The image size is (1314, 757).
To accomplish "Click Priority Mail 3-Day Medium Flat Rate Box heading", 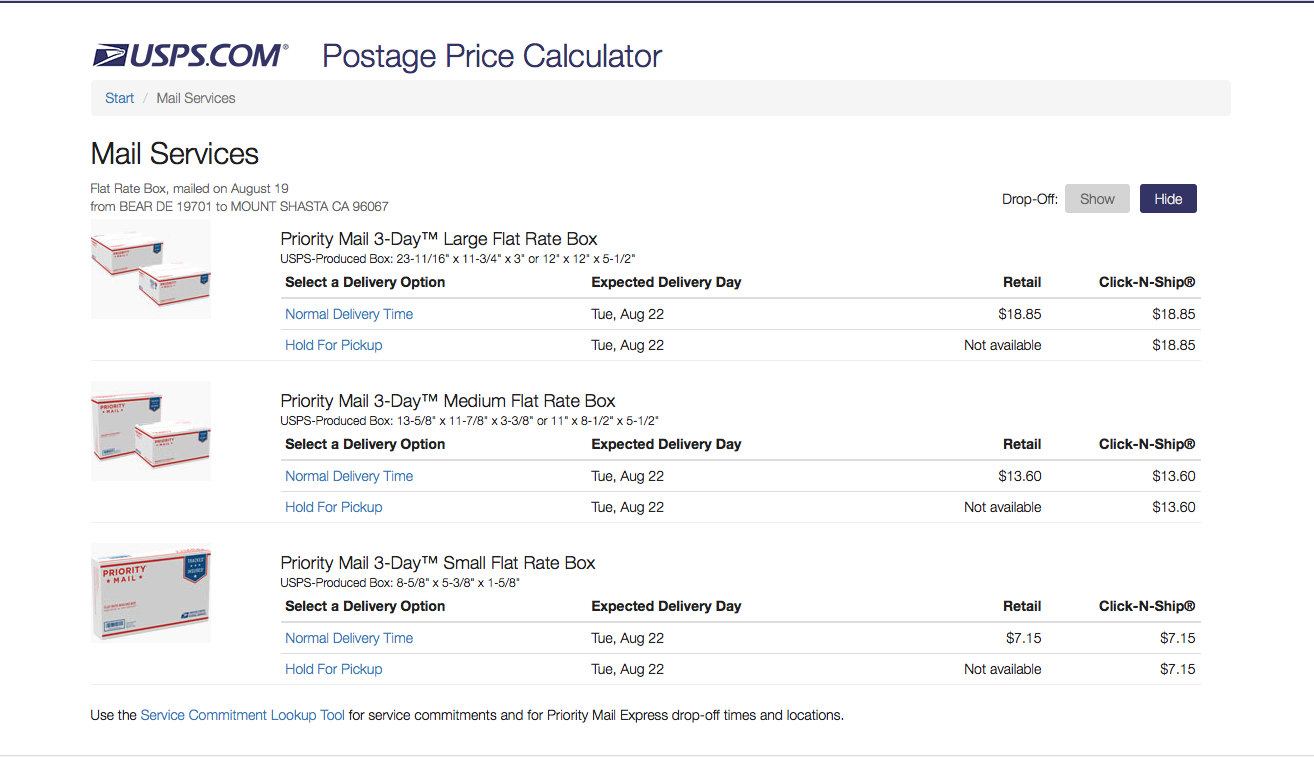I will point(448,401).
